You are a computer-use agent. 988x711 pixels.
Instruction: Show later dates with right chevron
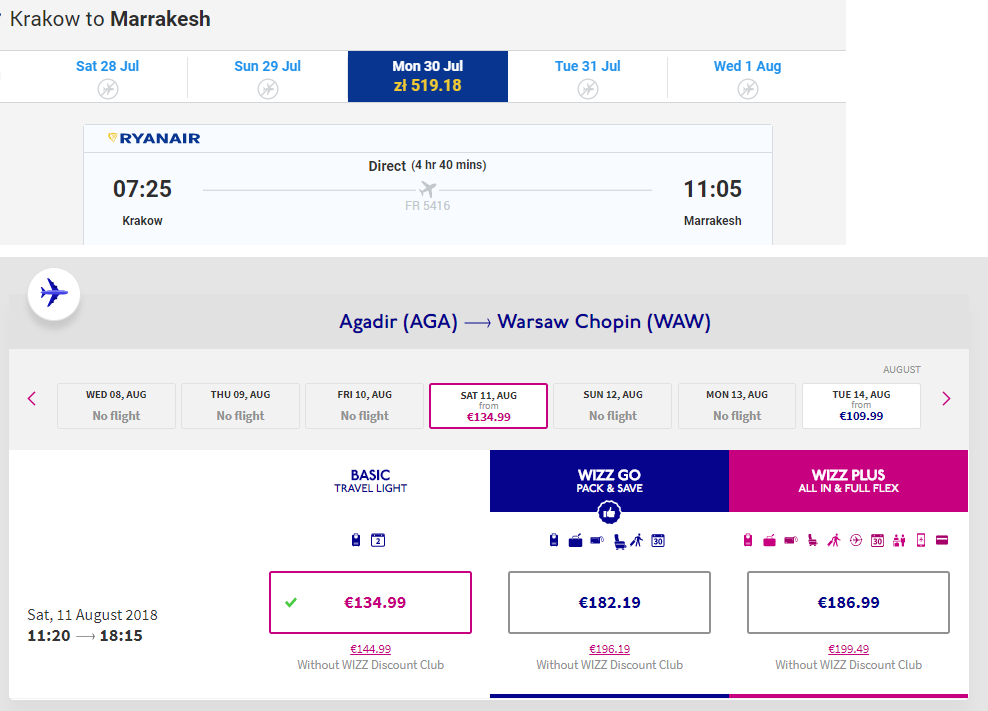pos(946,398)
